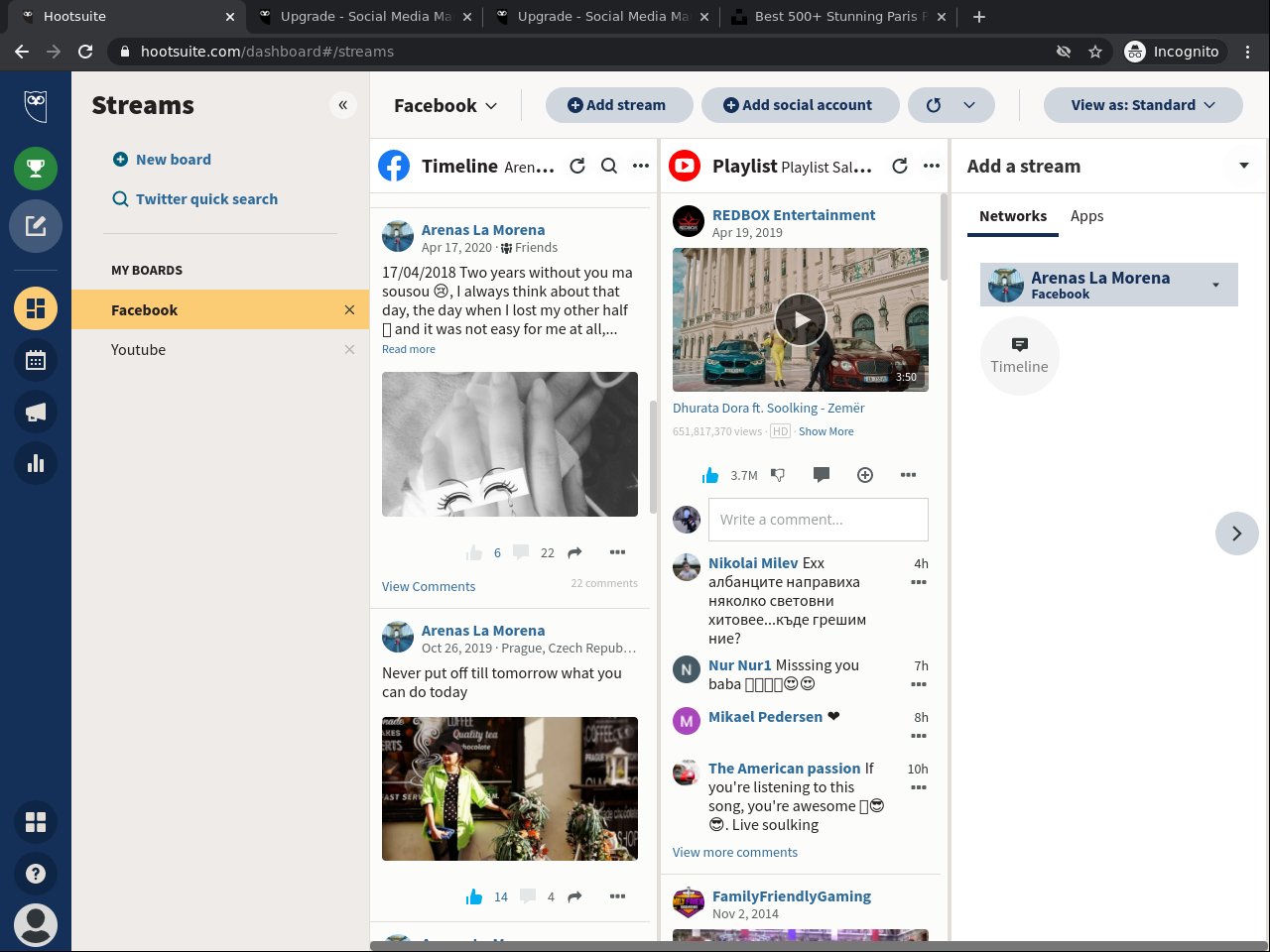Refresh the Facebook Timeline stream
Viewport: 1270px width, 952px height.
pyautogui.click(x=577, y=167)
